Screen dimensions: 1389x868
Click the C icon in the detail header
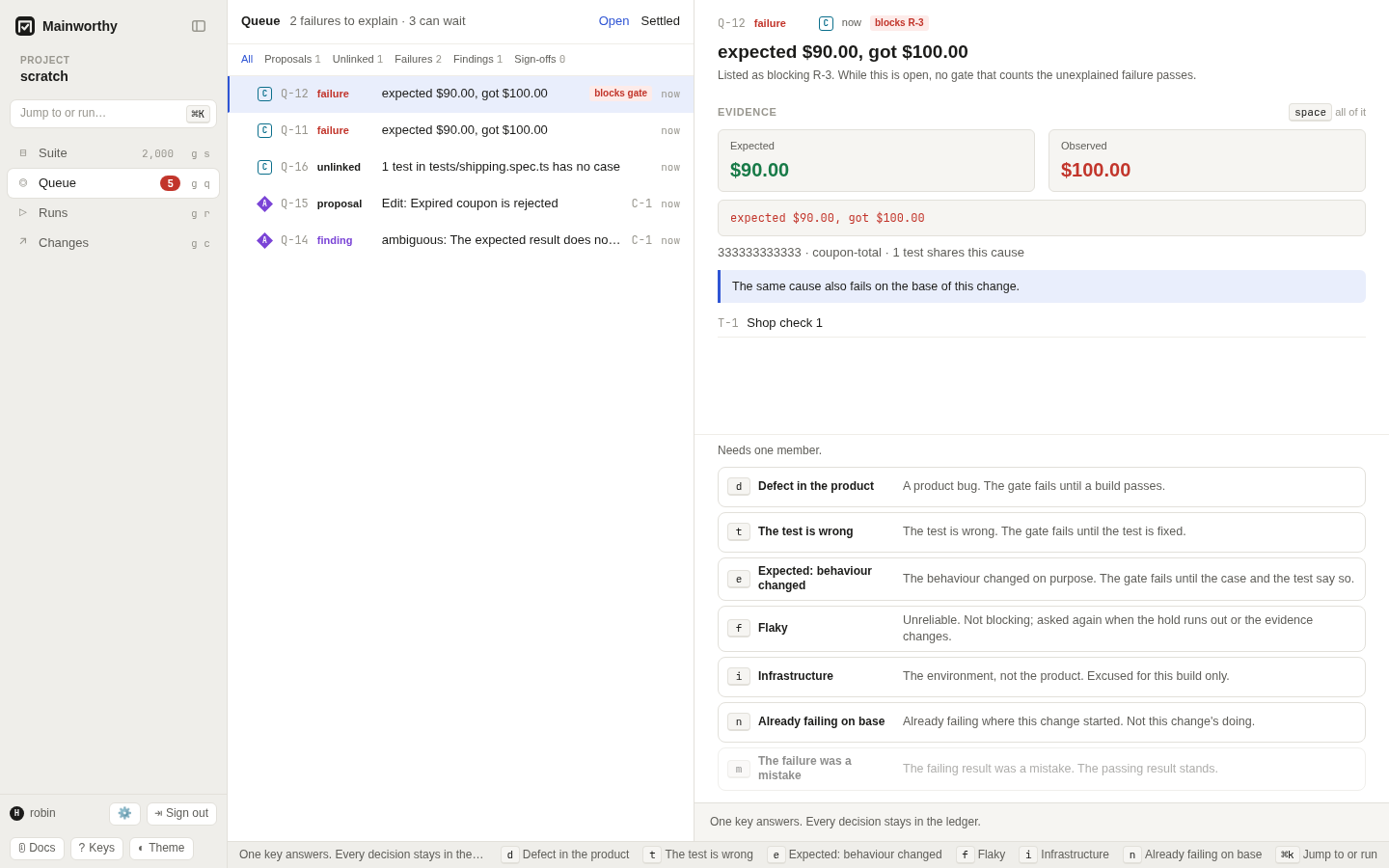tap(826, 23)
